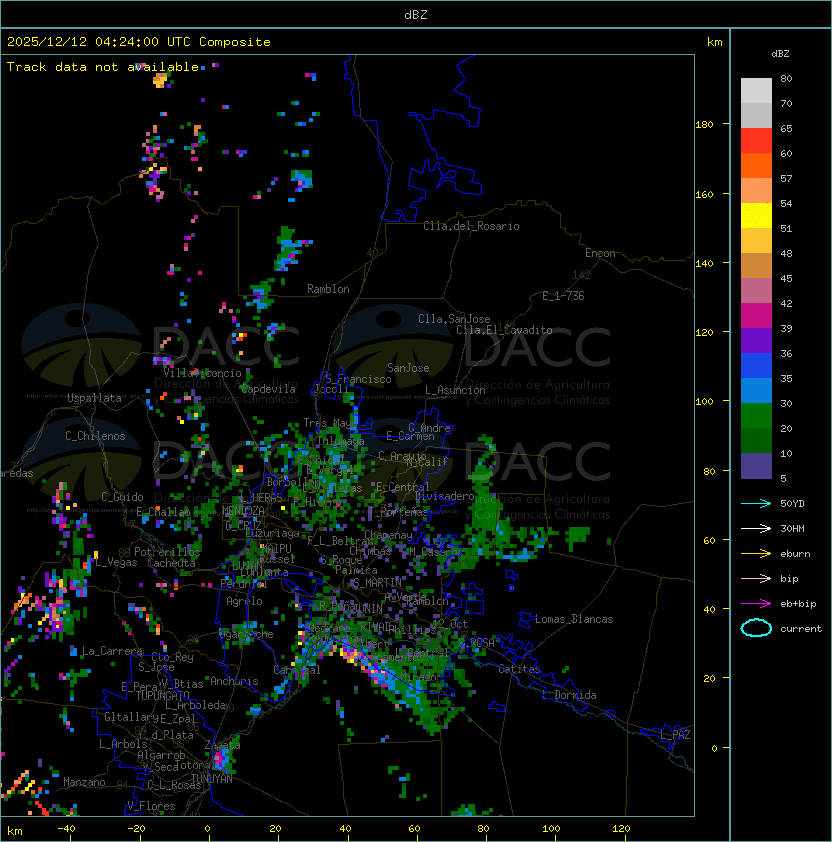Click the 'E_1-736' map label
832x842 pixels.
point(563,296)
